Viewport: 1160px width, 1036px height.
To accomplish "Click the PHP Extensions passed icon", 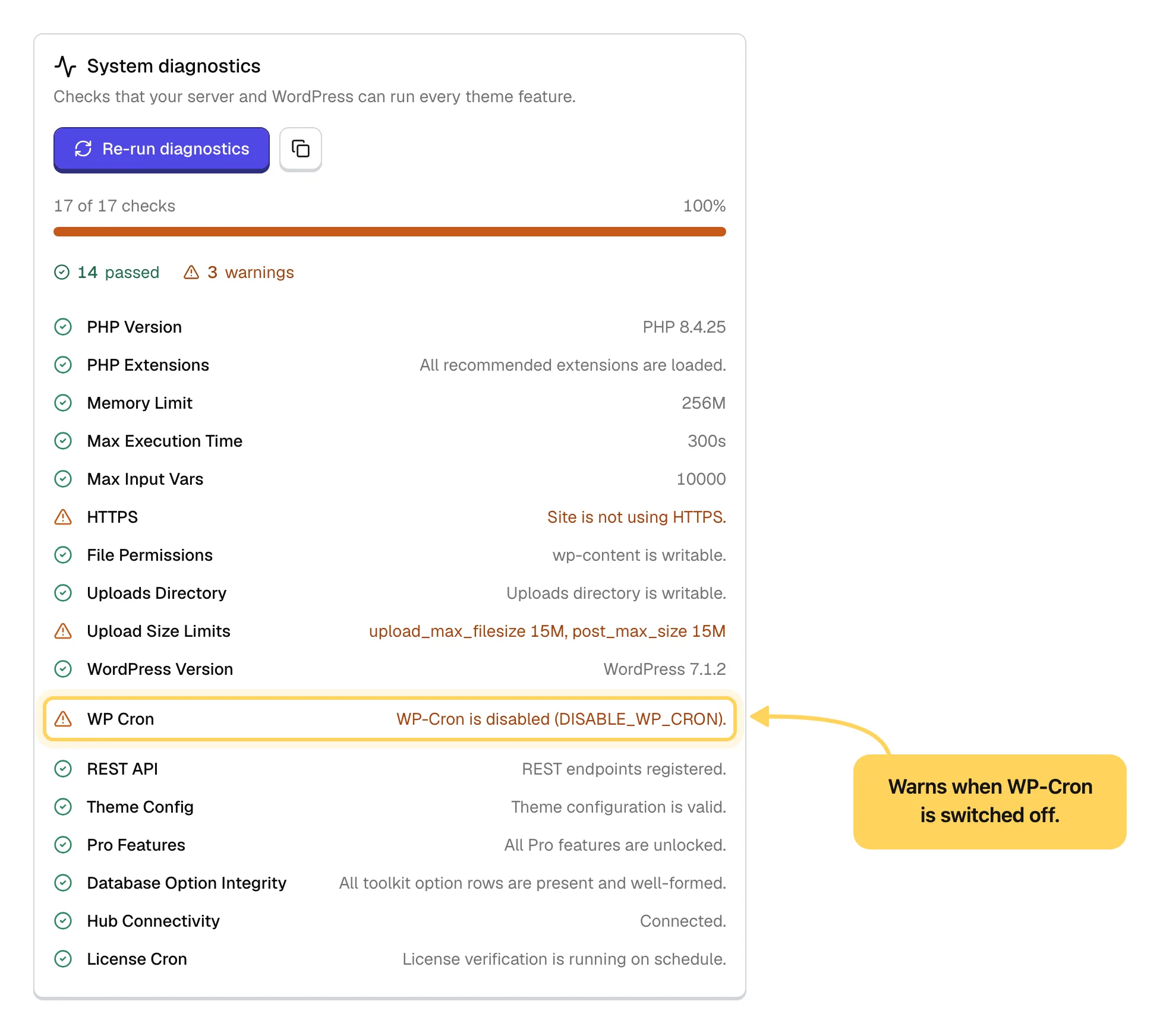I will [63, 365].
